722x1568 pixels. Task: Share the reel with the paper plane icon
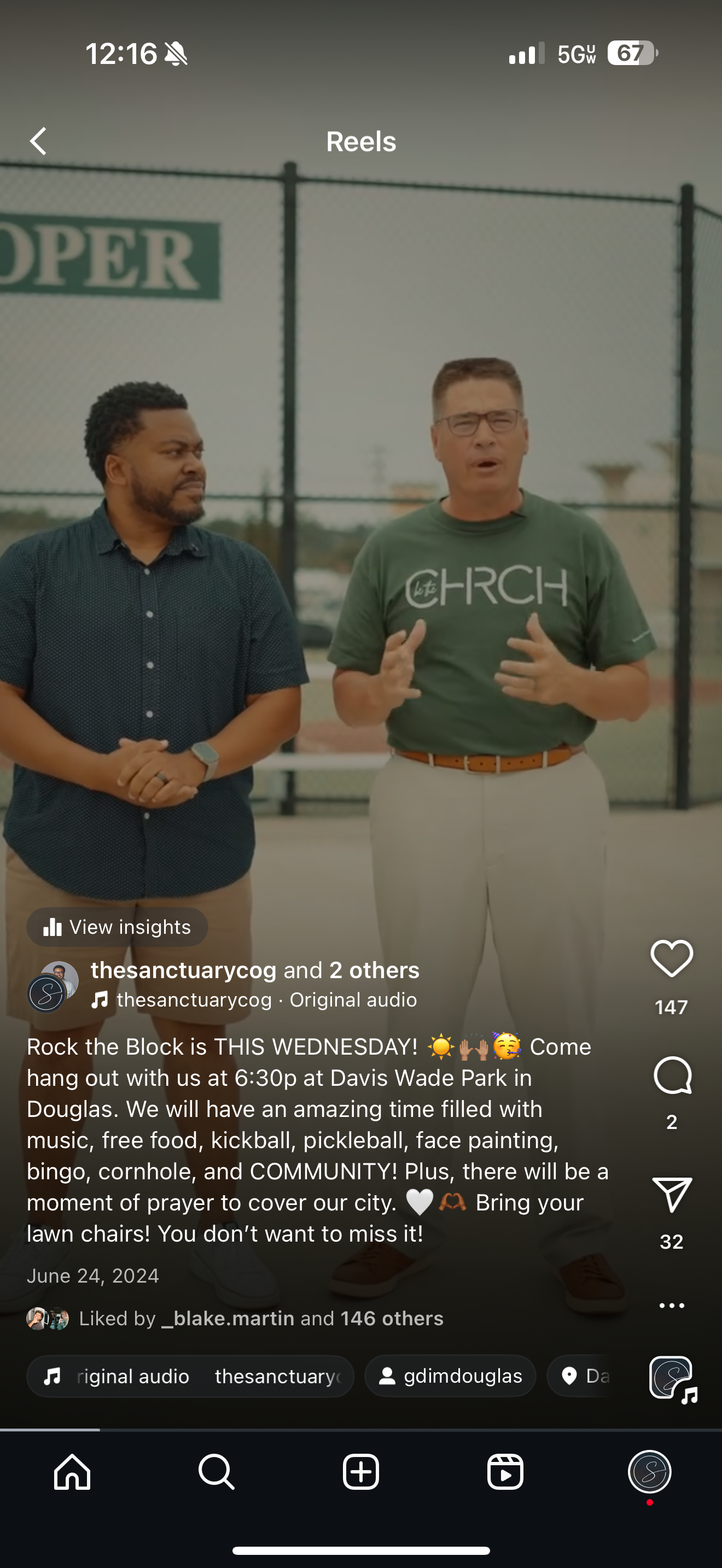[672, 1195]
